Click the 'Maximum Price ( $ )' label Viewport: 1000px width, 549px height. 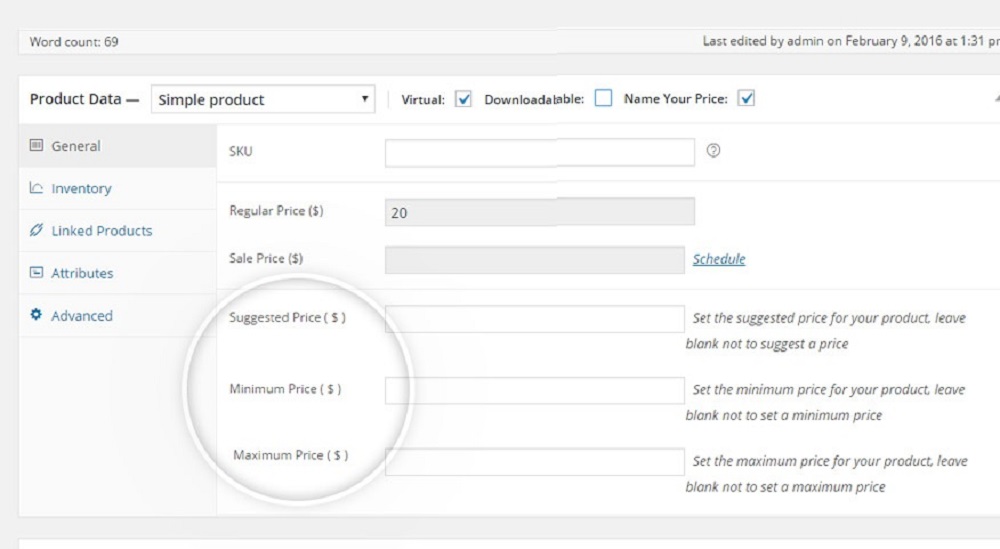(290, 455)
